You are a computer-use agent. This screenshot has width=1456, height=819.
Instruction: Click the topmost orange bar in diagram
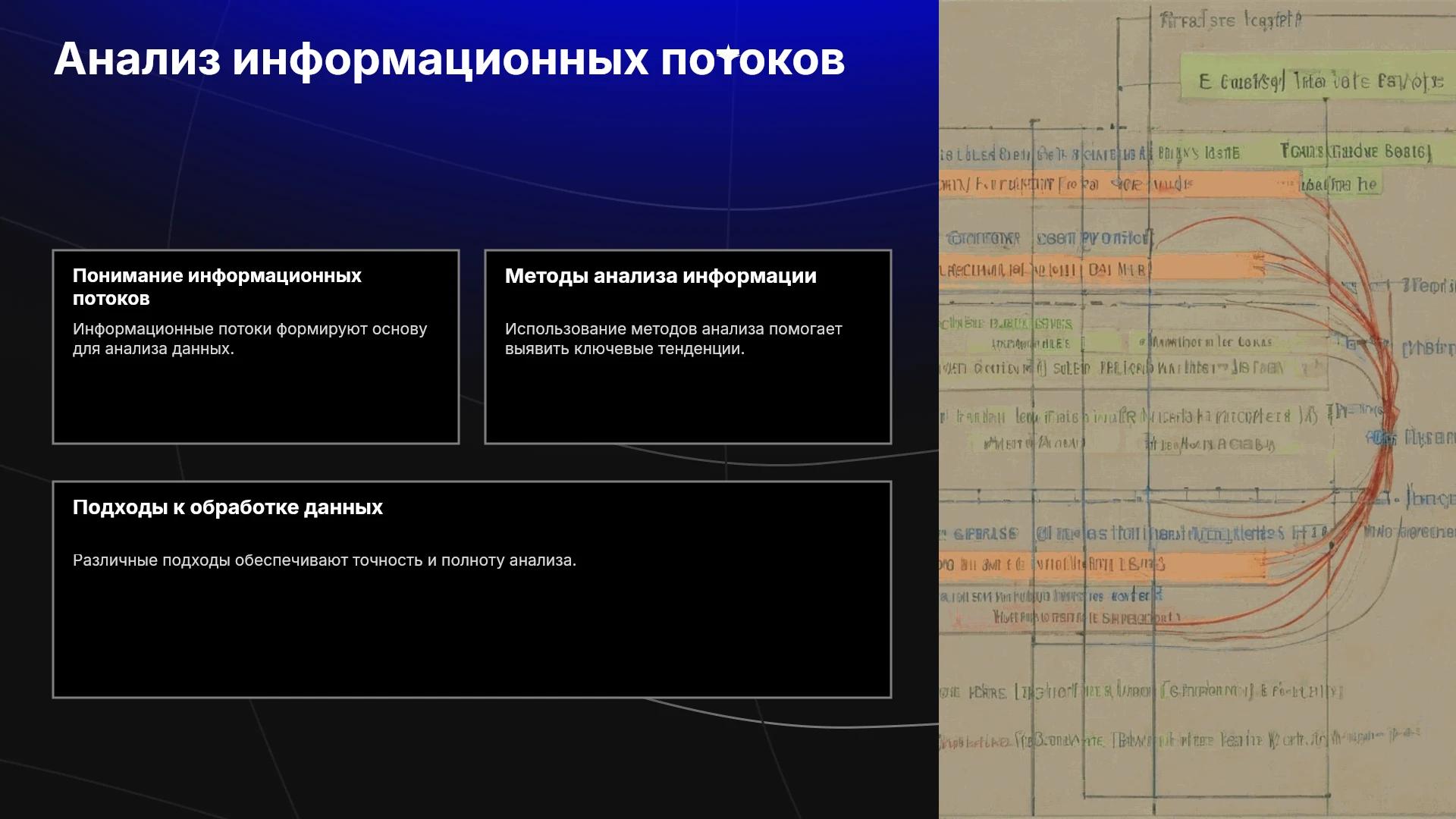pos(1120,184)
